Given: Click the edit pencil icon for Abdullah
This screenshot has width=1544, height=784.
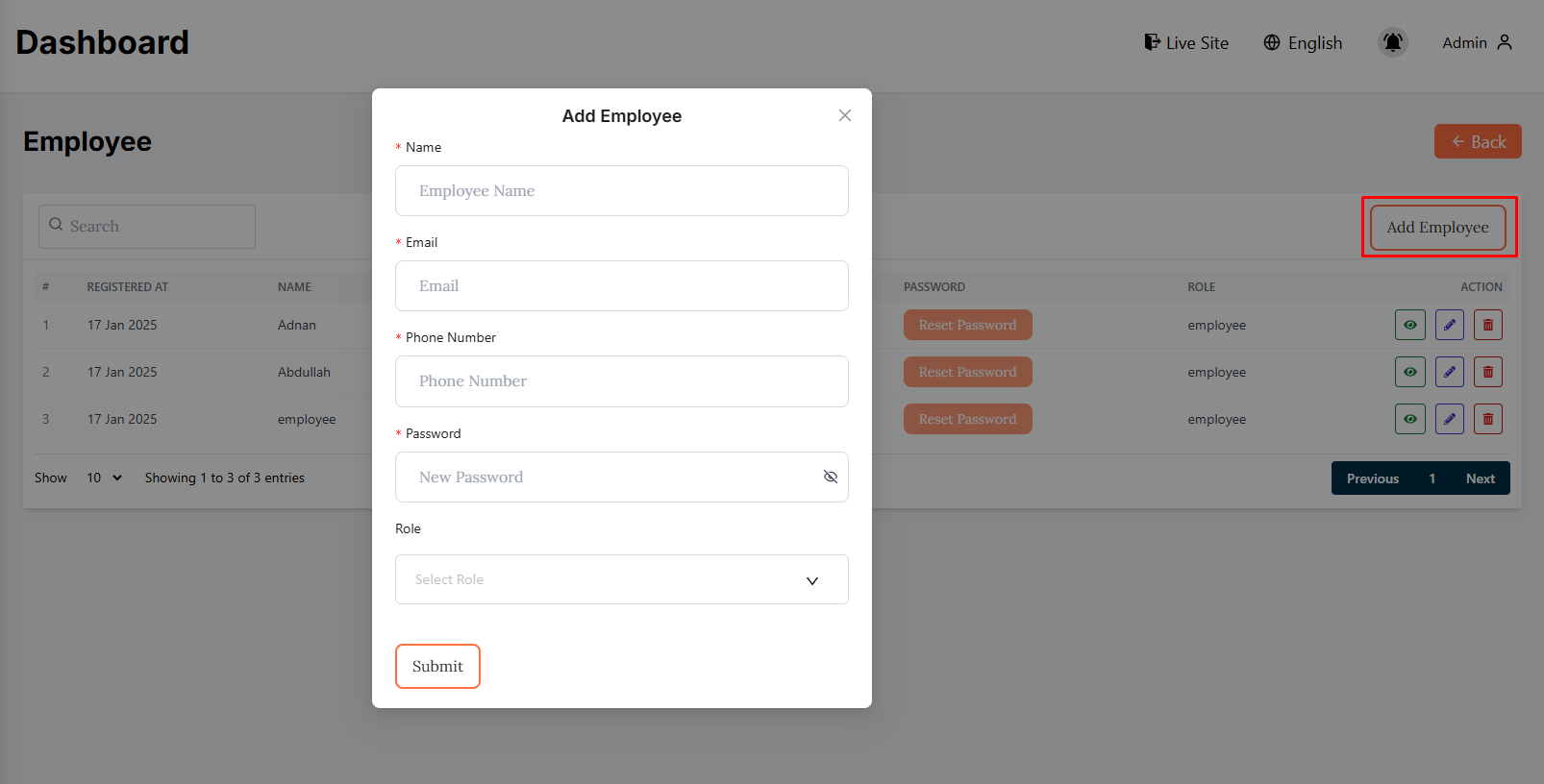Looking at the screenshot, I should (1449, 372).
